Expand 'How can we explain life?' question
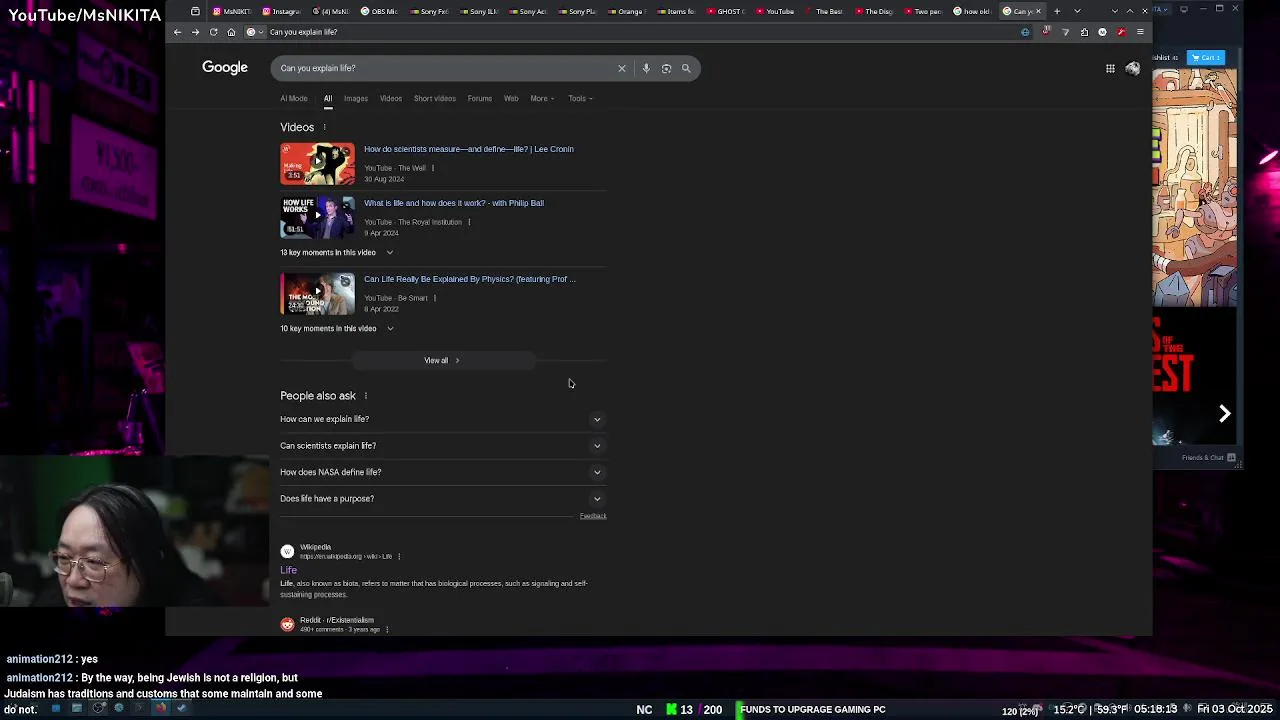 click(x=443, y=419)
